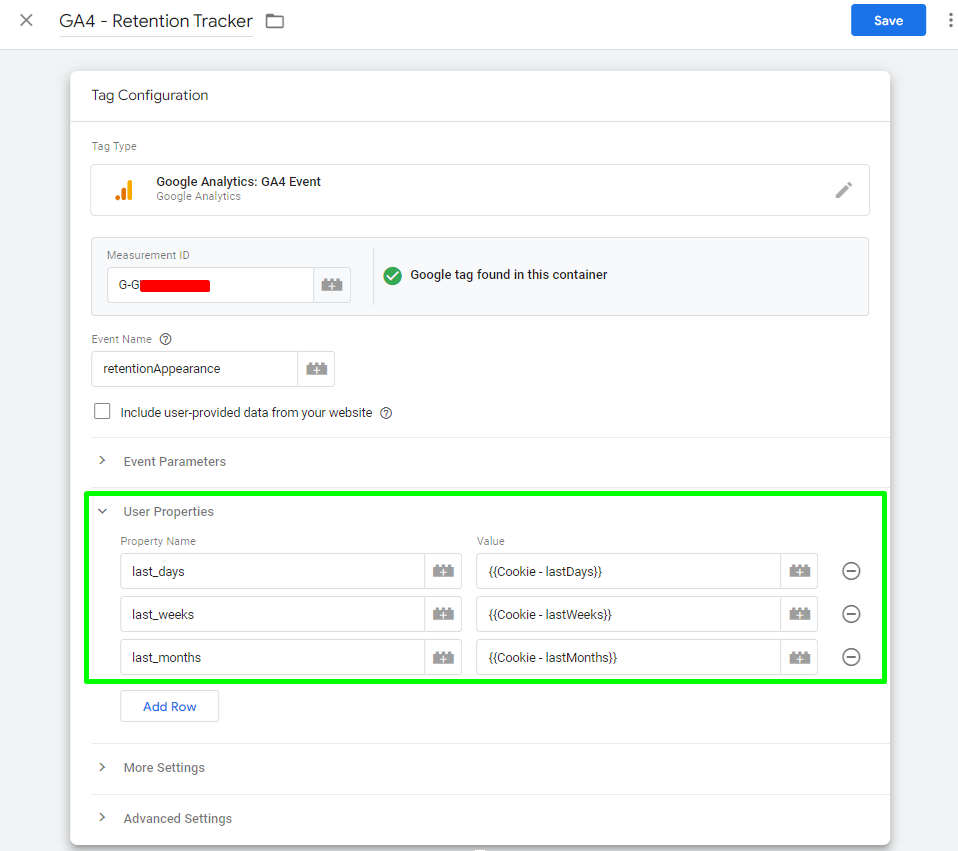
Task: Close the tag editor with the X icon
Action: pyautogui.click(x=26, y=21)
